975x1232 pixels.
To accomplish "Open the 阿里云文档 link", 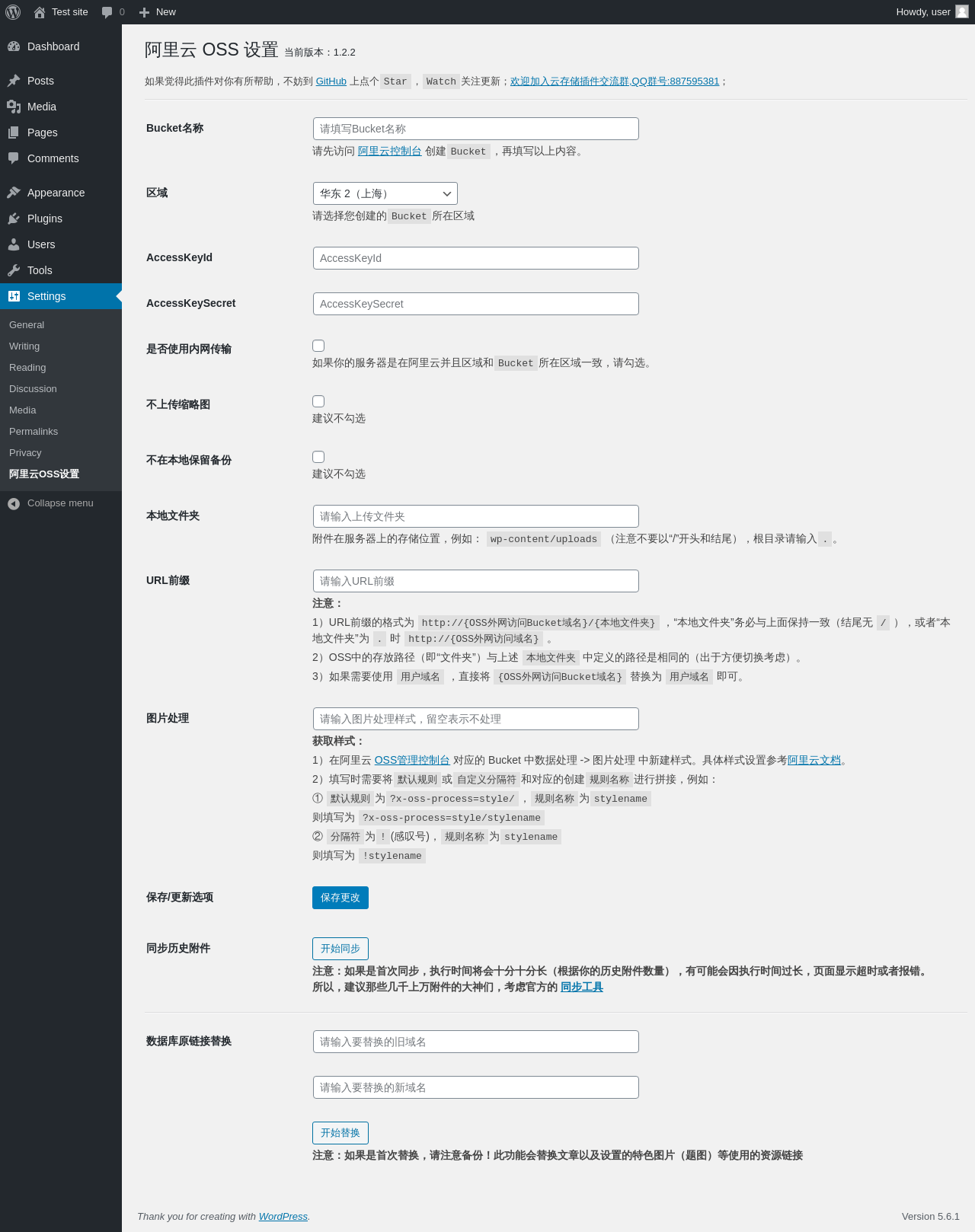I will 814,760.
